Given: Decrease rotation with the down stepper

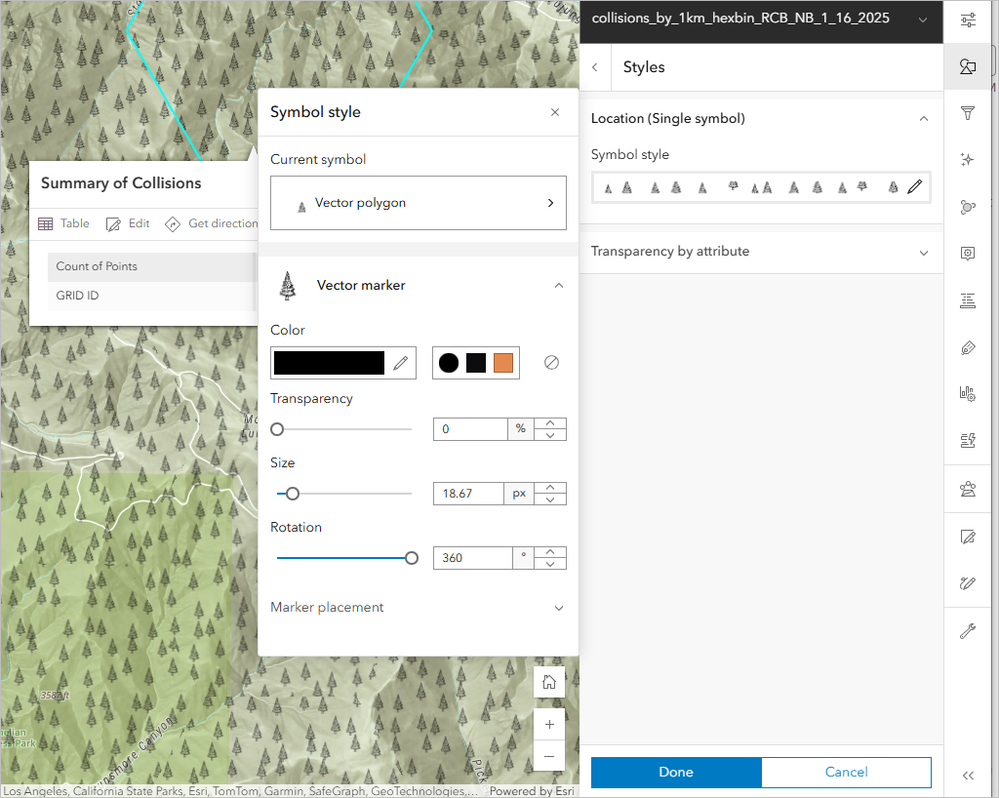Looking at the screenshot, I should coord(550,564).
